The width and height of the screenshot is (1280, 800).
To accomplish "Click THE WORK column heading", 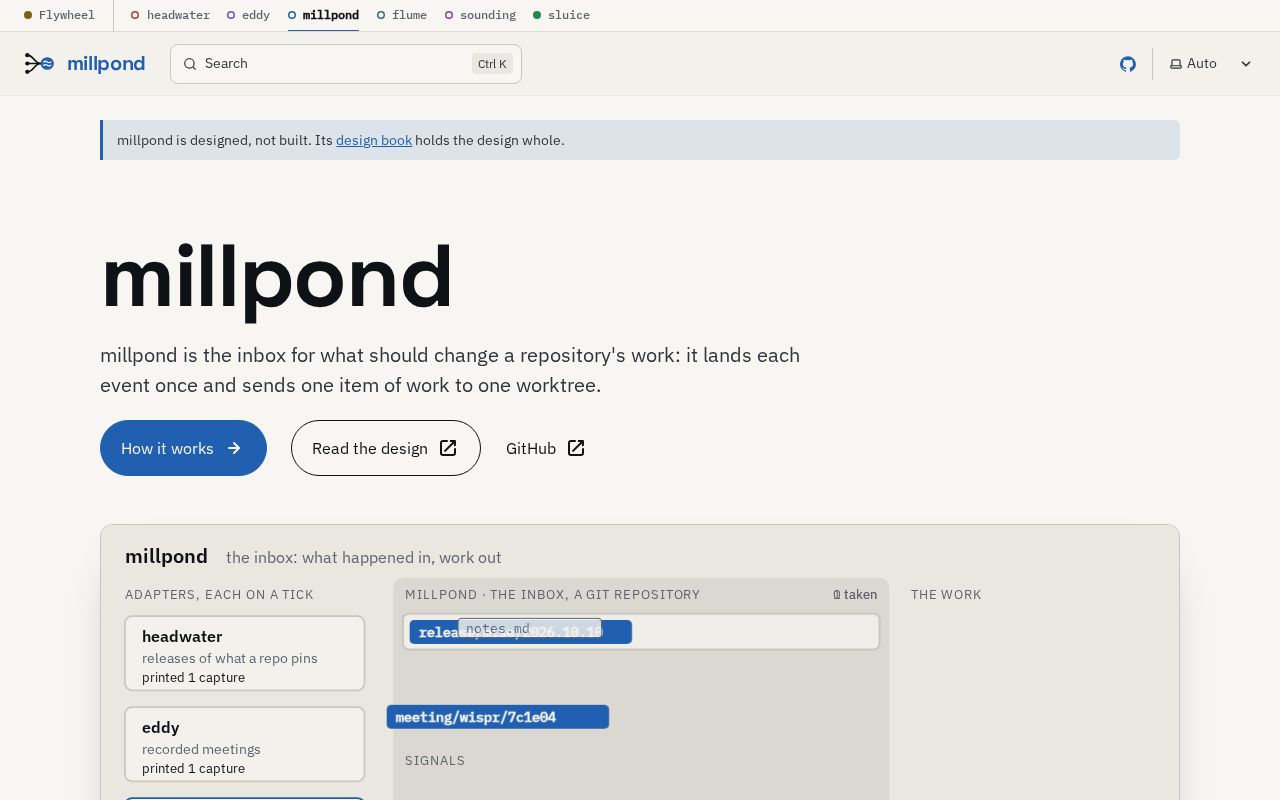I will click(x=946, y=594).
